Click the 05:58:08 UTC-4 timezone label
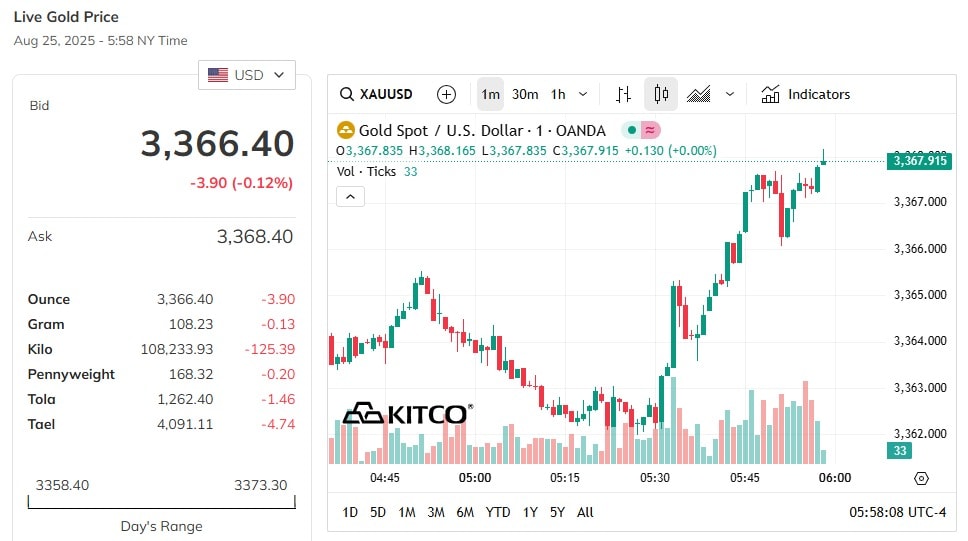The height and width of the screenshot is (541, 968). 898,513
